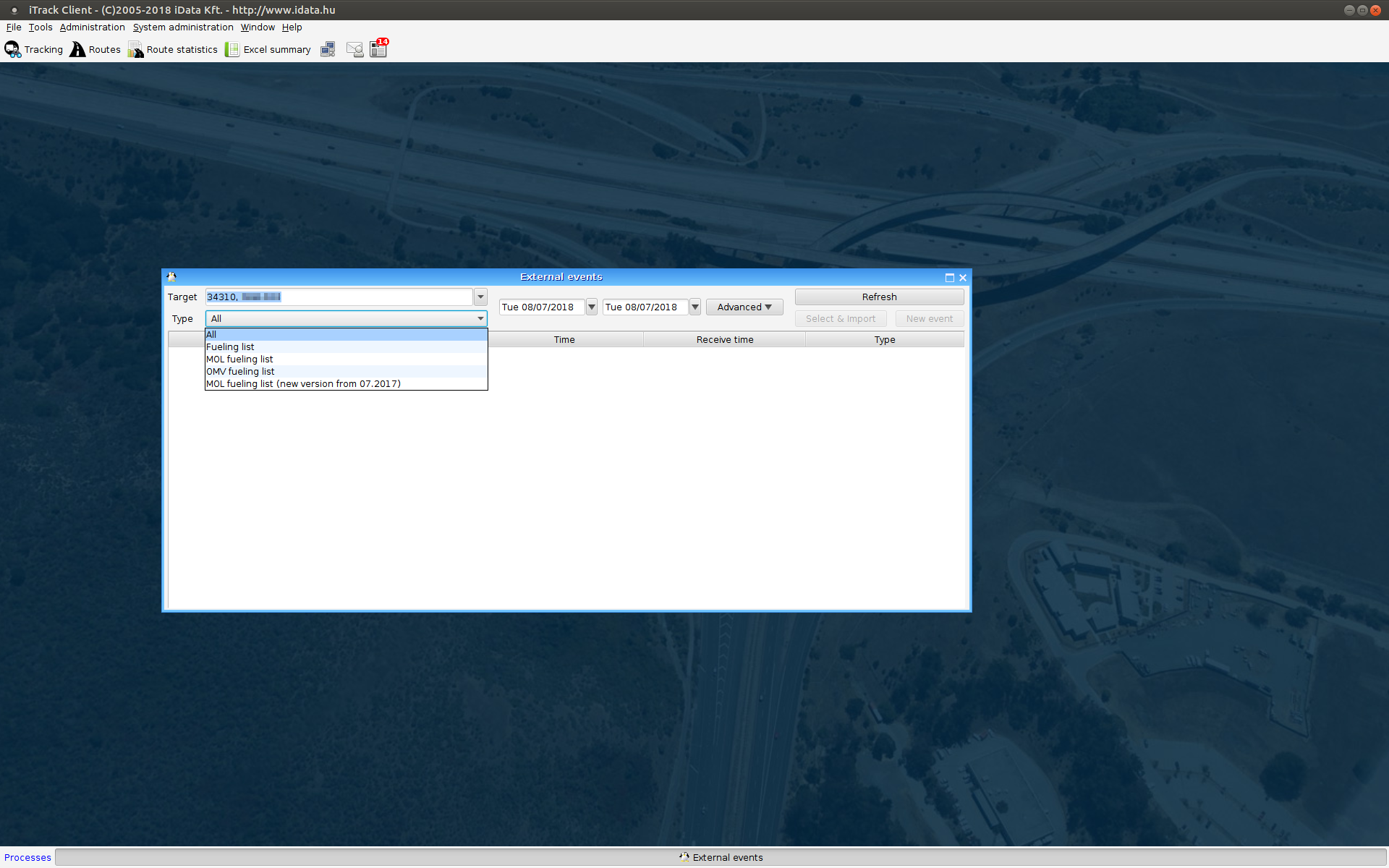Open the end date picker arrow
The image size is (1389, 868).
pyautogui.click(x=694, y=307)
